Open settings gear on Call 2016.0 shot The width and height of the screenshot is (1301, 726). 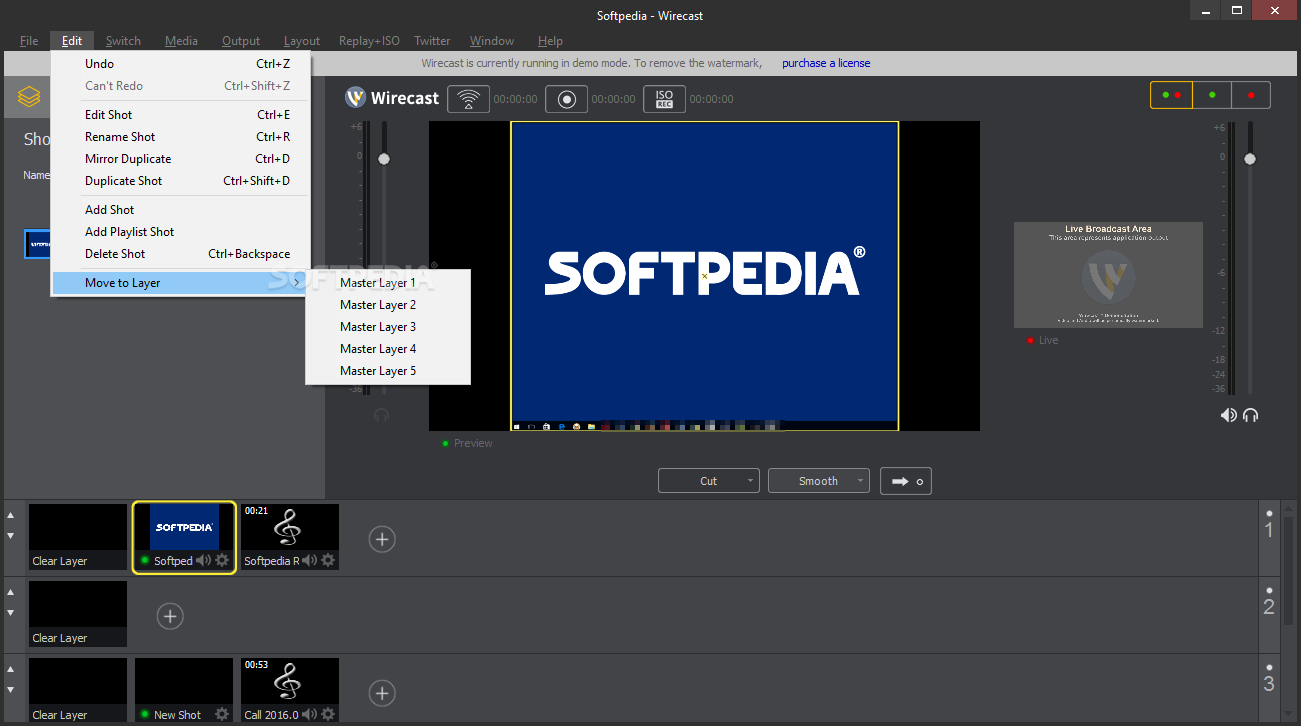click(327, 714)
